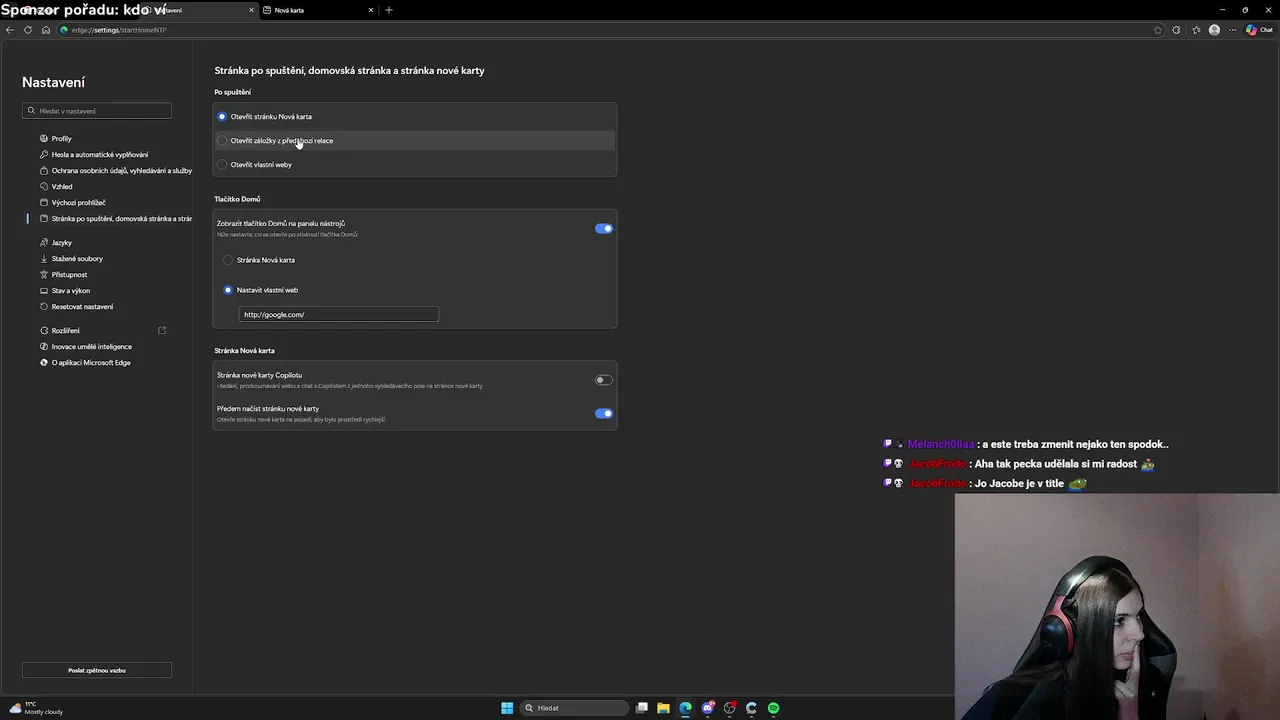Open OBS Studio from the taskbar
Image resolution: width=1280 pixels, height=720 pixels.
(730, 708)
